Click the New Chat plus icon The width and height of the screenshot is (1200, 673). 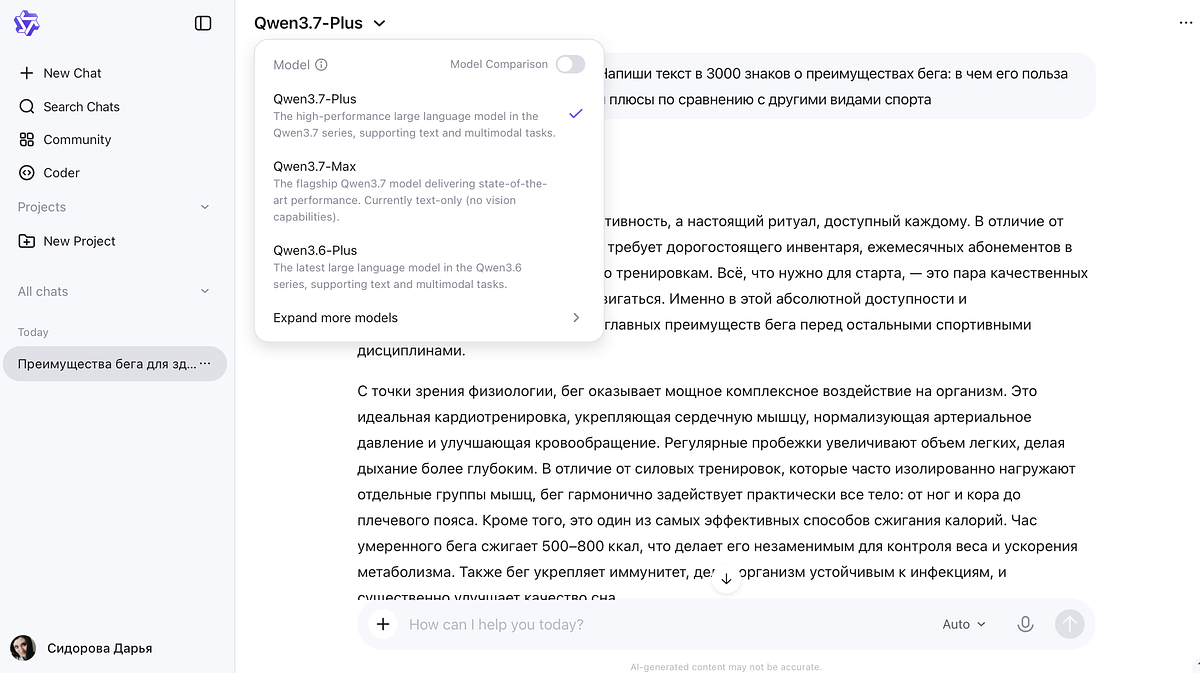pyautogui.click(x=27, y=73)
